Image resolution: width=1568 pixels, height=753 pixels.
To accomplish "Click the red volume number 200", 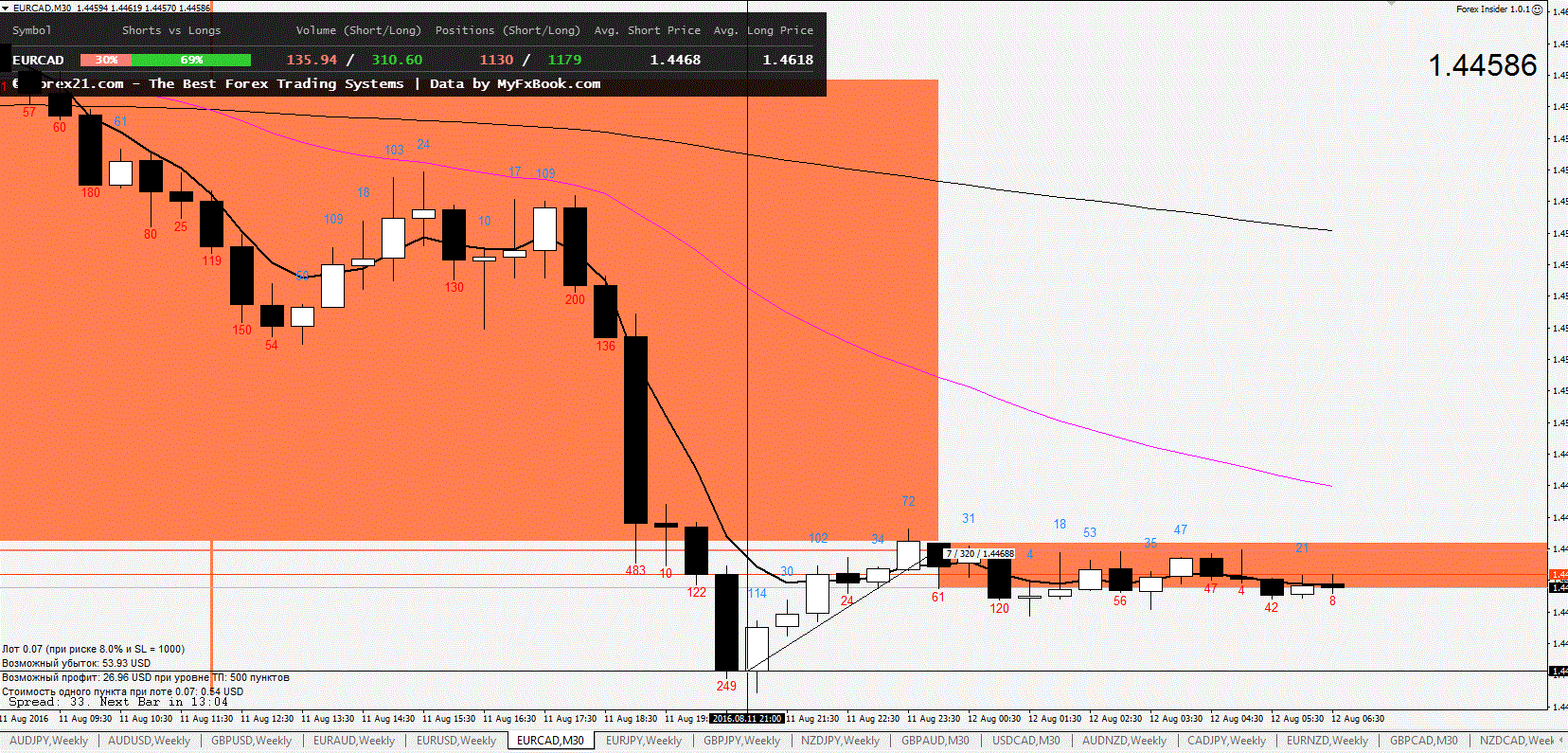I will click(x=575, y=299).
